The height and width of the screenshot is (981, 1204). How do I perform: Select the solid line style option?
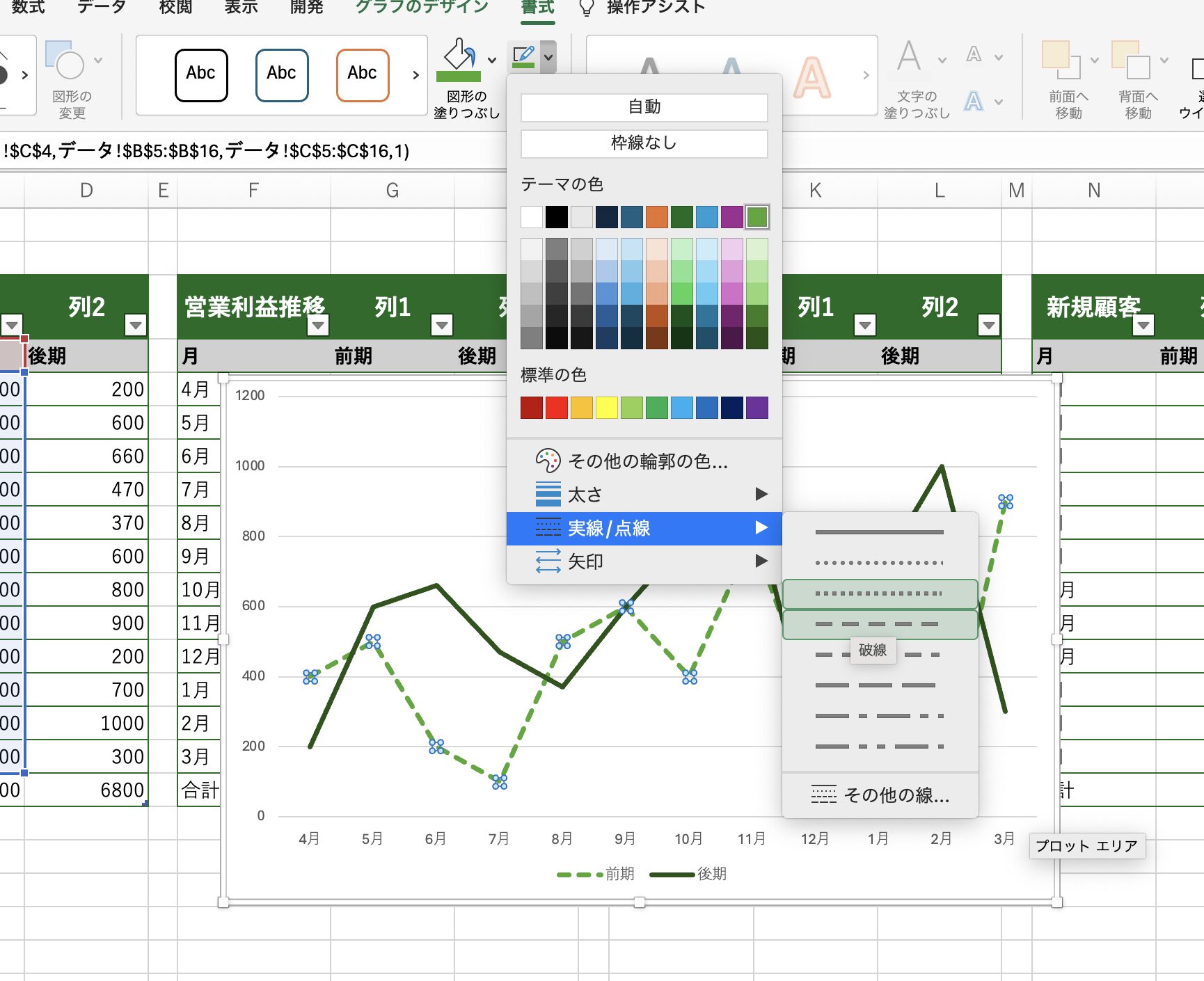pyautogui.click(x=880, y=532)
